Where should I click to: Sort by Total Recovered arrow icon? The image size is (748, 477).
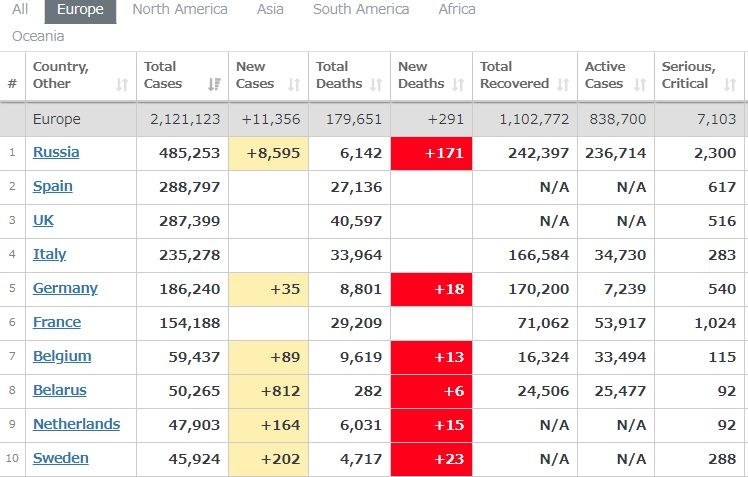(x=563, y=85)
